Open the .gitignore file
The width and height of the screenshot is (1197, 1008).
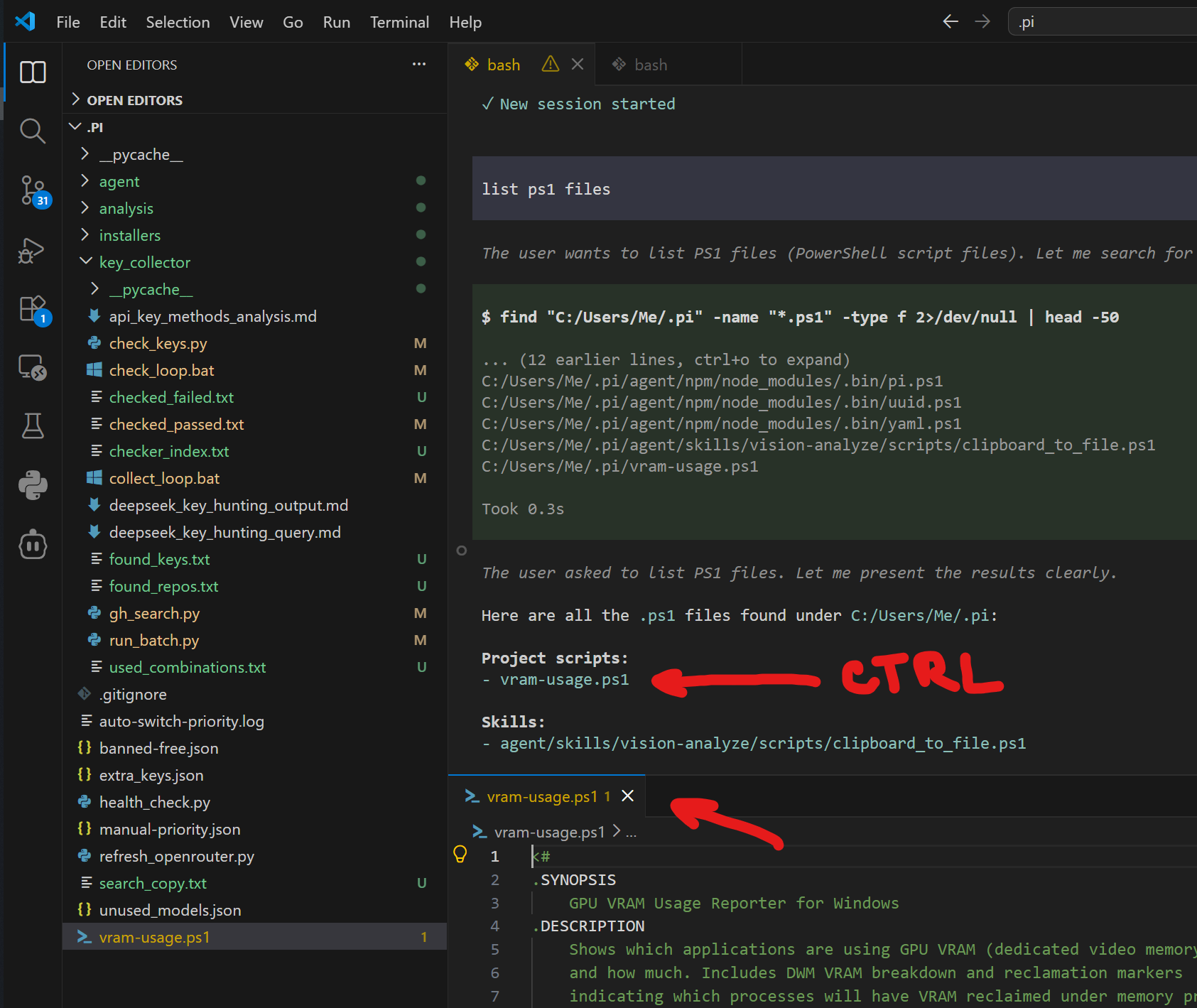click(x=254, y=694)
